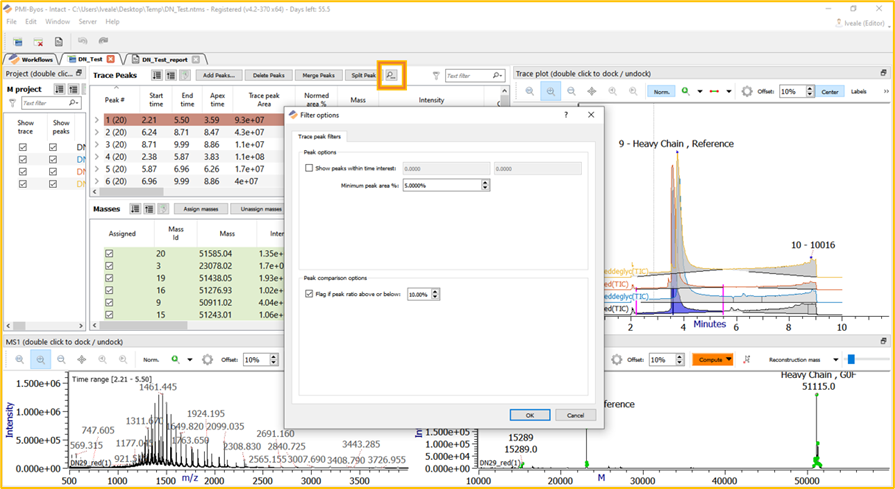895x489 pixels.
Task: Click OK in the Filter options dialog
Action: click(529, 415)
